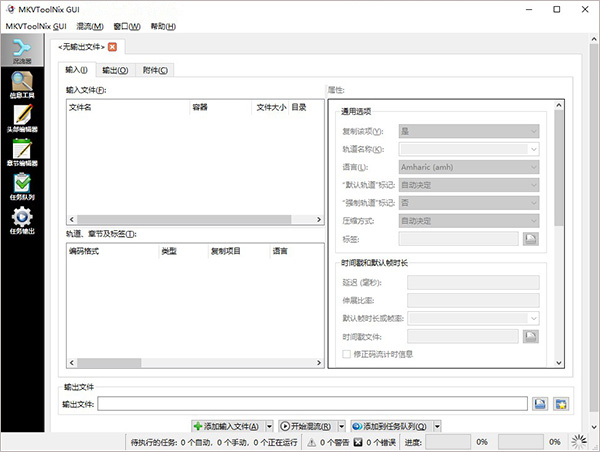Open the 任务输出 job output
The width and height of the screenshot is (600, 452).
click(22, 220)
